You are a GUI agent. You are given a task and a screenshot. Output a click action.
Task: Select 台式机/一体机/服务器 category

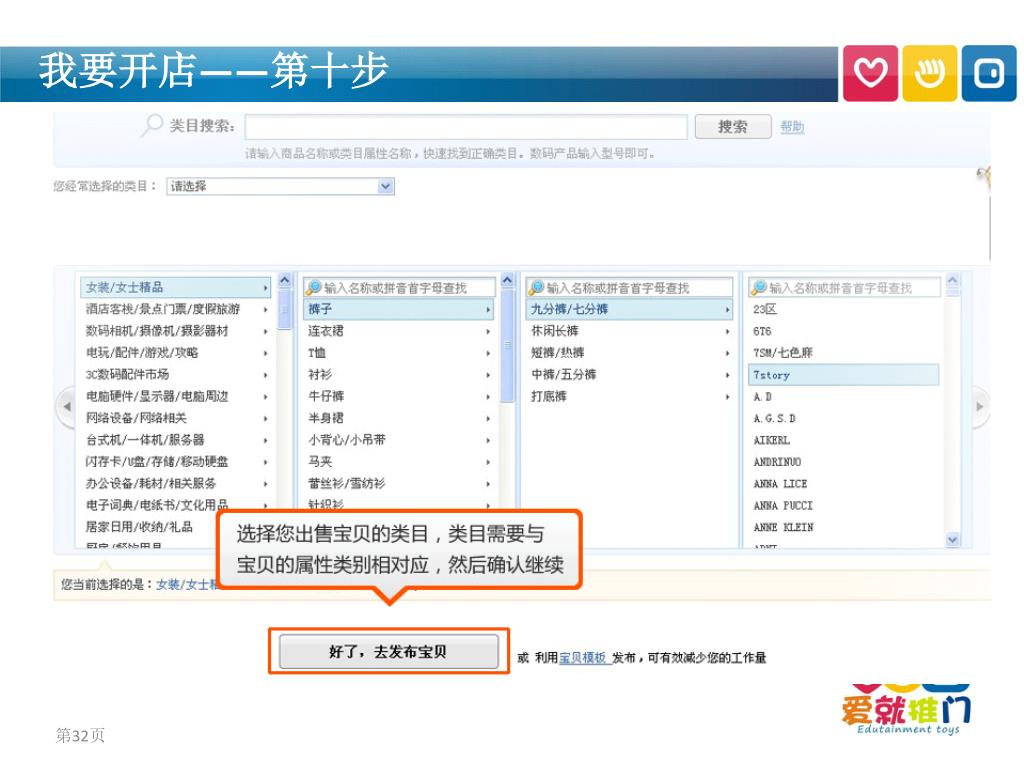(x=145, y=440)
